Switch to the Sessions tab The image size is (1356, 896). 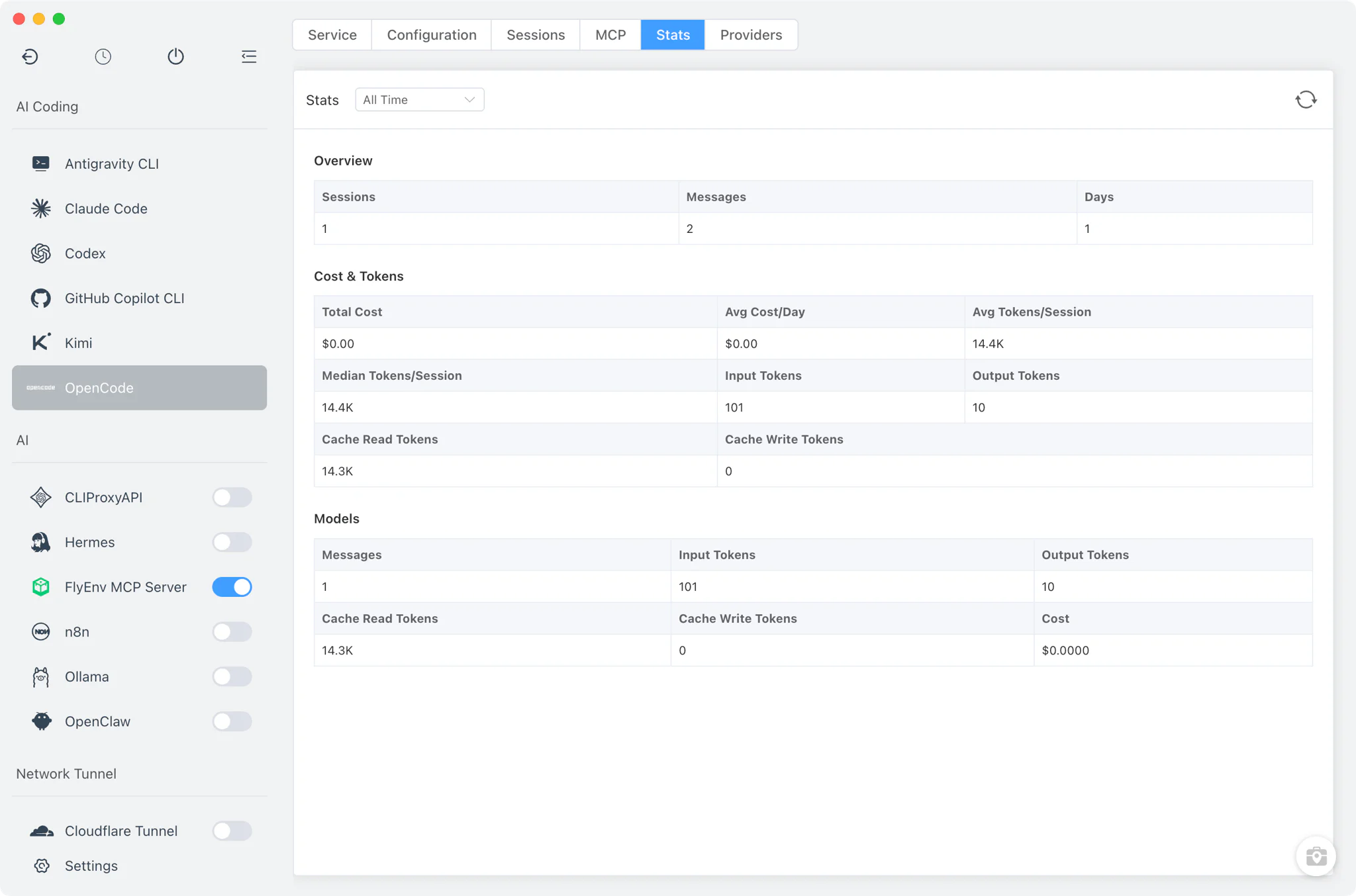click(536, 35)
